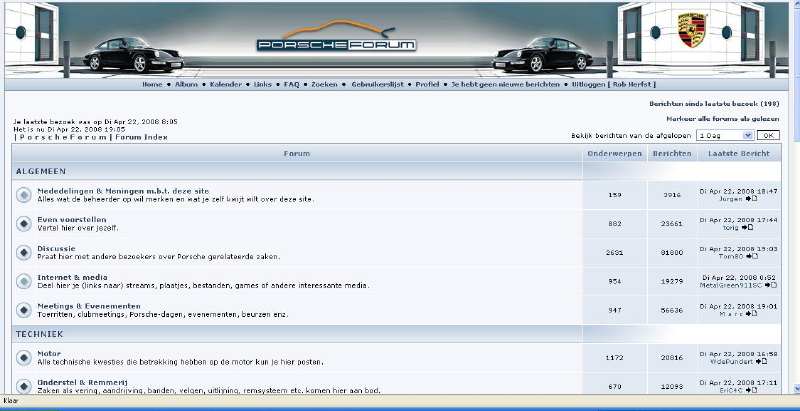View latest post icon next to Tom80
Screen dimensions: 800x411
pyautogui.click(x=752, y=256)
